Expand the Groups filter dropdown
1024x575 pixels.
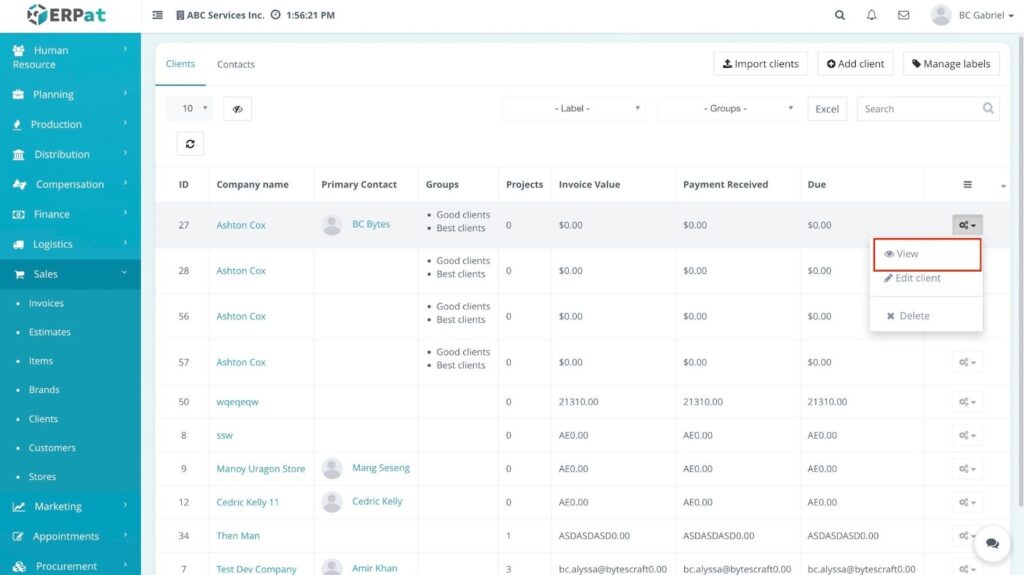point(727,109)
